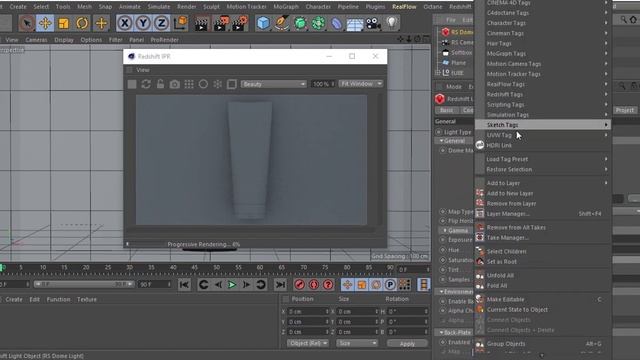The height and width of the screenshot is (360, 640).
Task: Toggle Position keyframe channel icon
Action: pos(347,285)
